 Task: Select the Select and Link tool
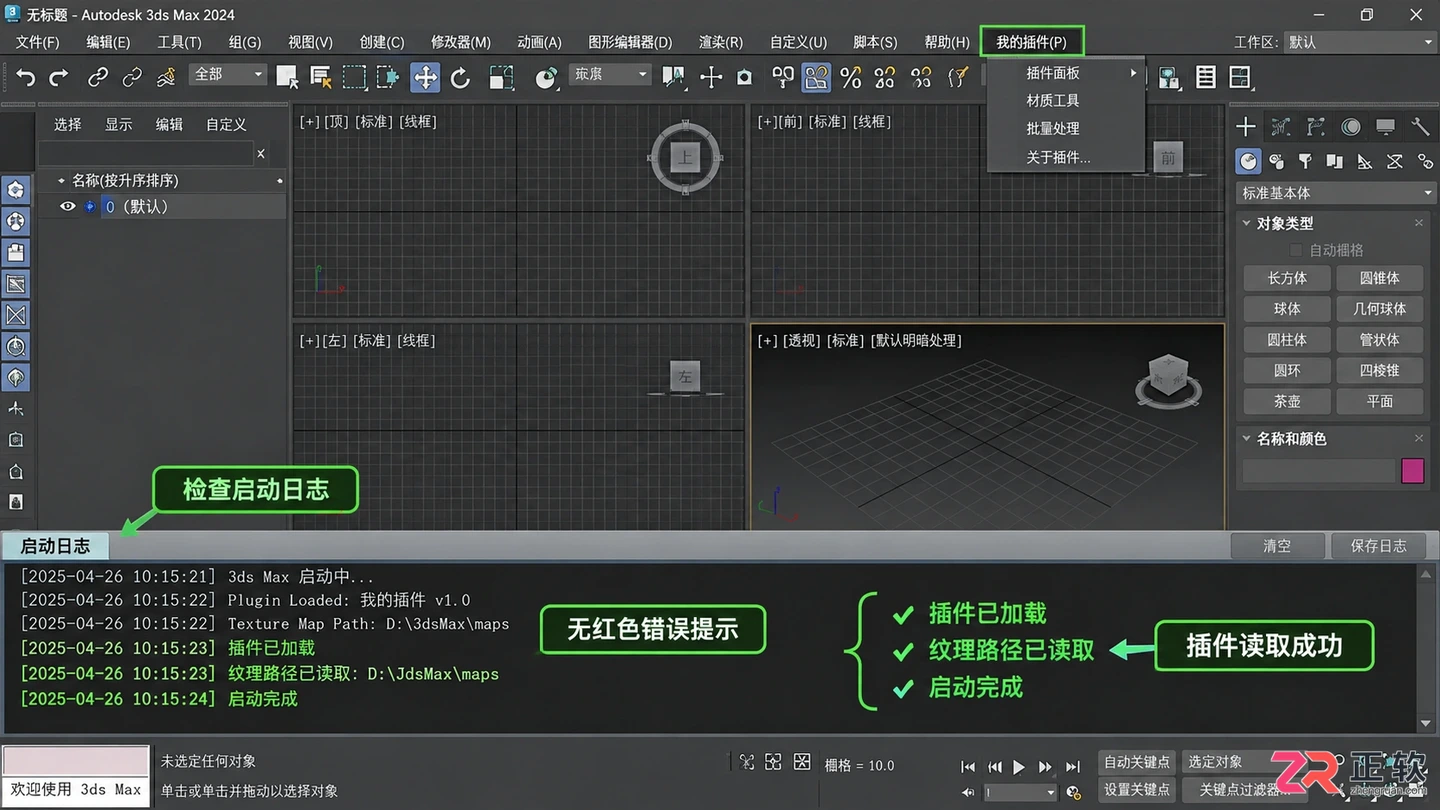coord(98,77)
